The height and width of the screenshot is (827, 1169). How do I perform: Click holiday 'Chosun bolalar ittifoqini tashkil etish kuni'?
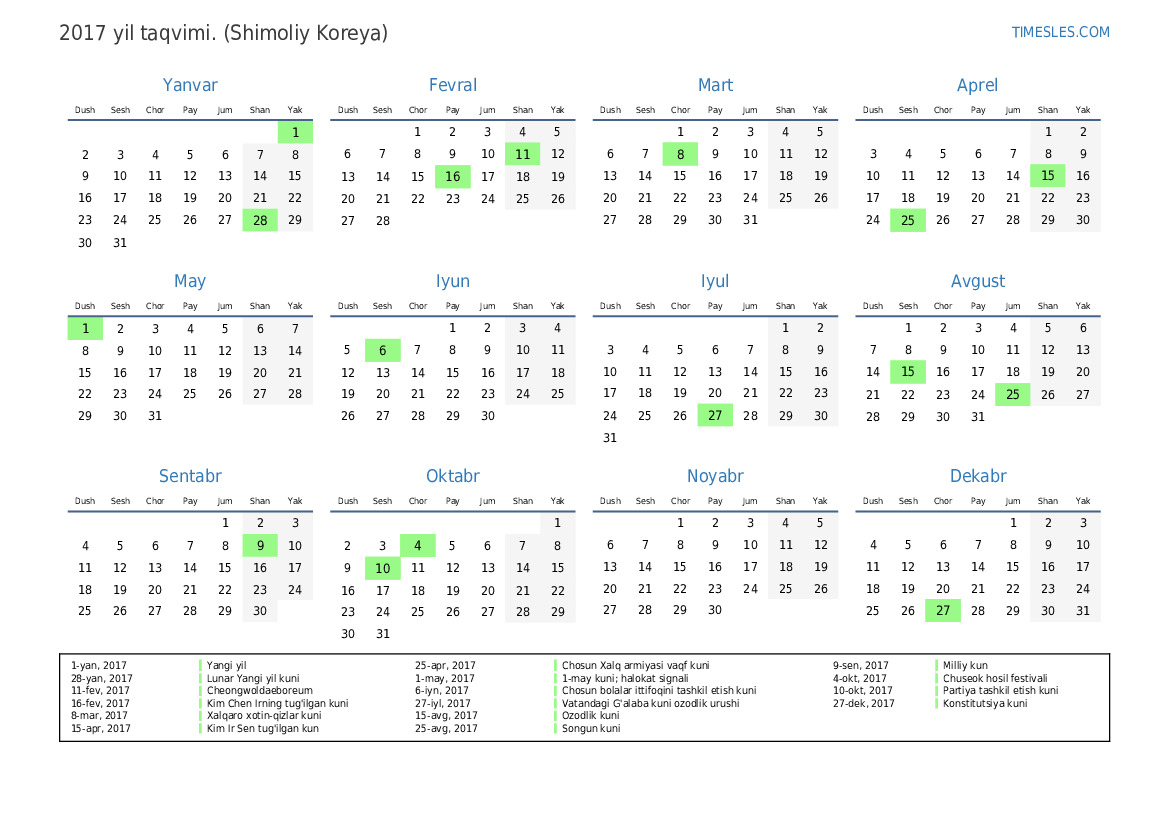point(659,691)
